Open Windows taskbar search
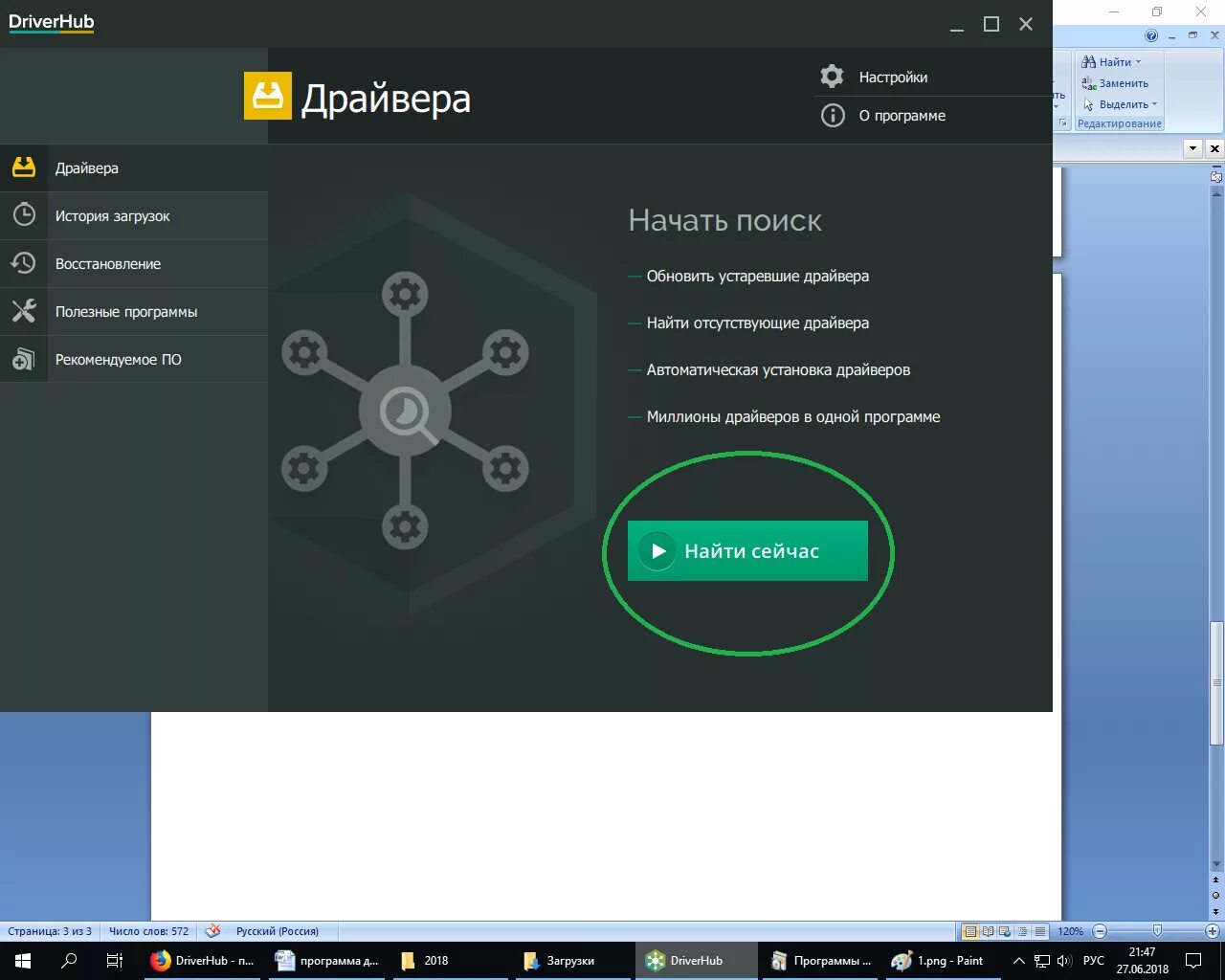This screenshot has width=1225, height=980. tap(69, 961)
